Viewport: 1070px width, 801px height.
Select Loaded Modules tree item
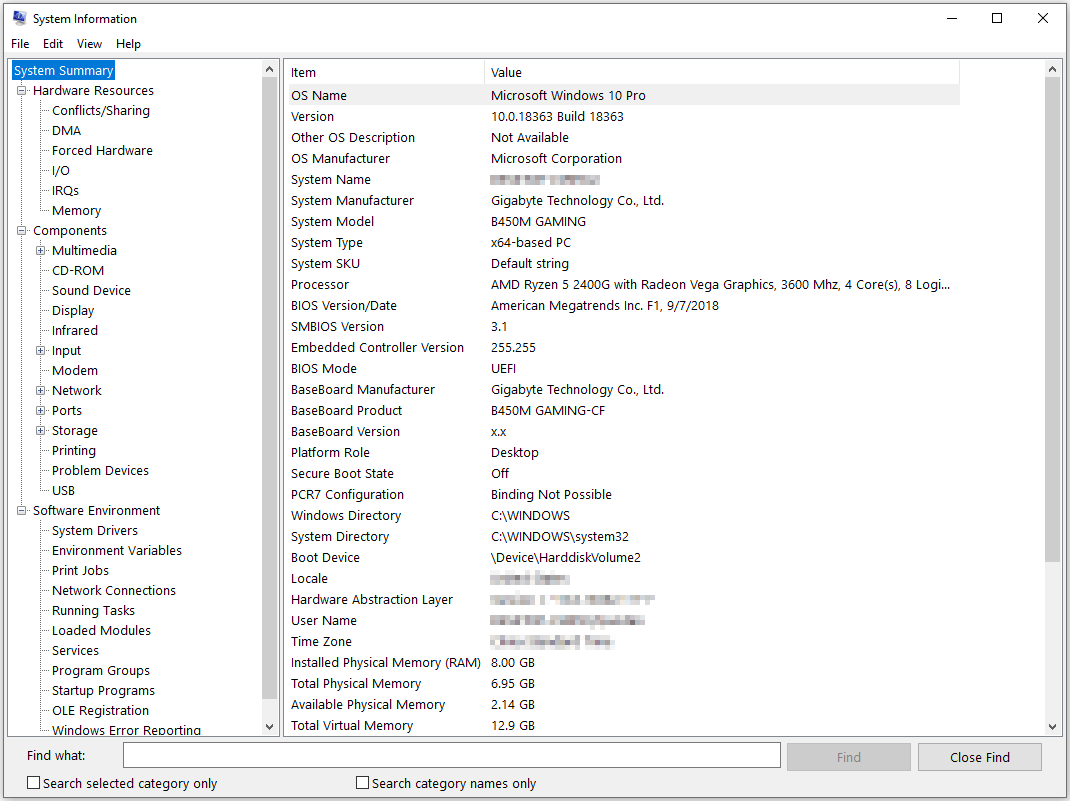coord(102,630)
